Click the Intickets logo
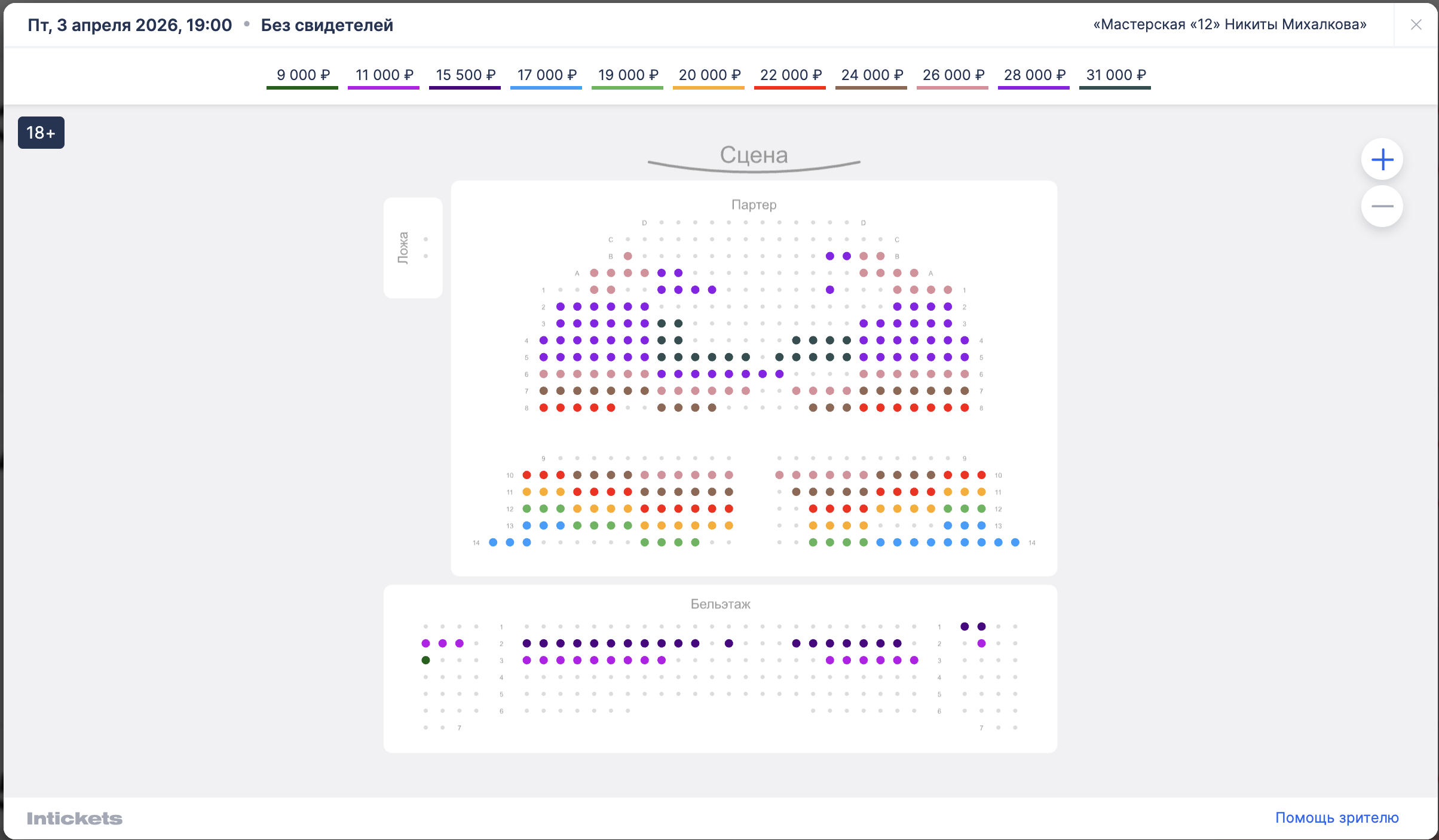This screenshot has height=840, width=1439. [75, 818]
